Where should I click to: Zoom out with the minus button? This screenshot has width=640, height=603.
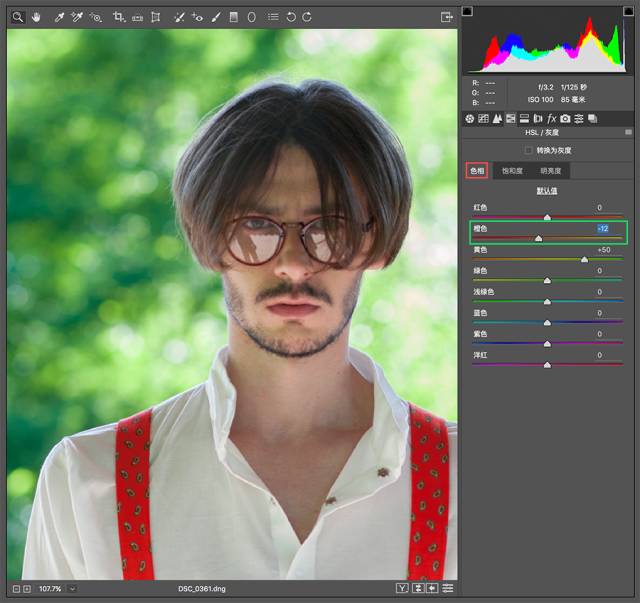(x=16, y=589)
